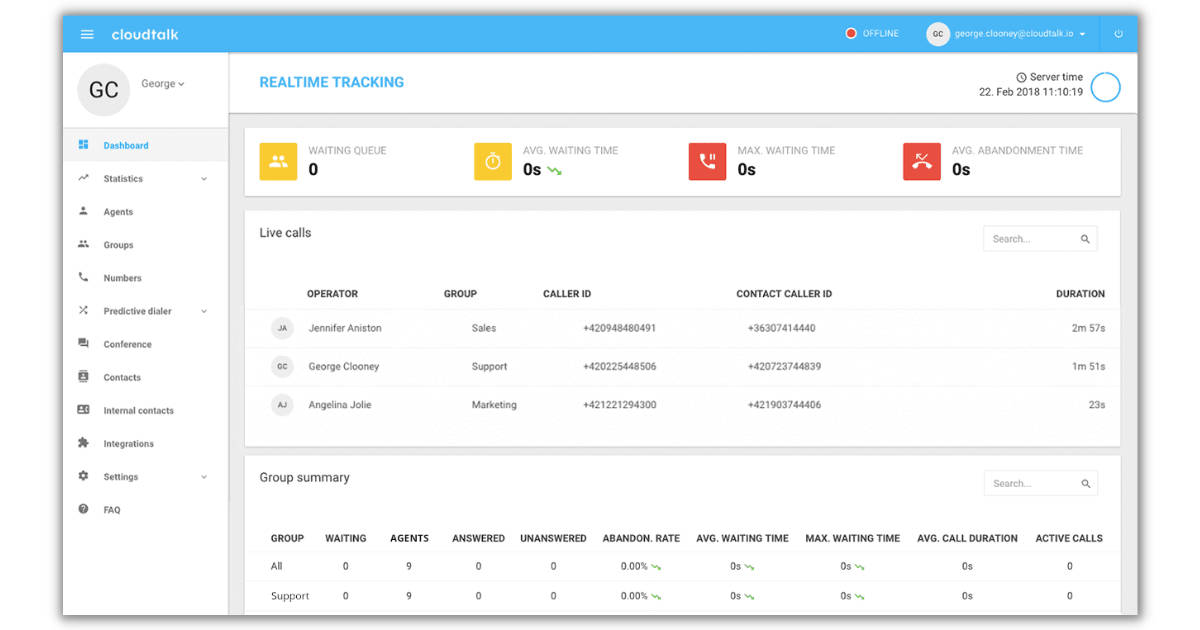Select the Agents sidebar icon
The height and width of the screenshot is (630, 1200).
[84, 211]
